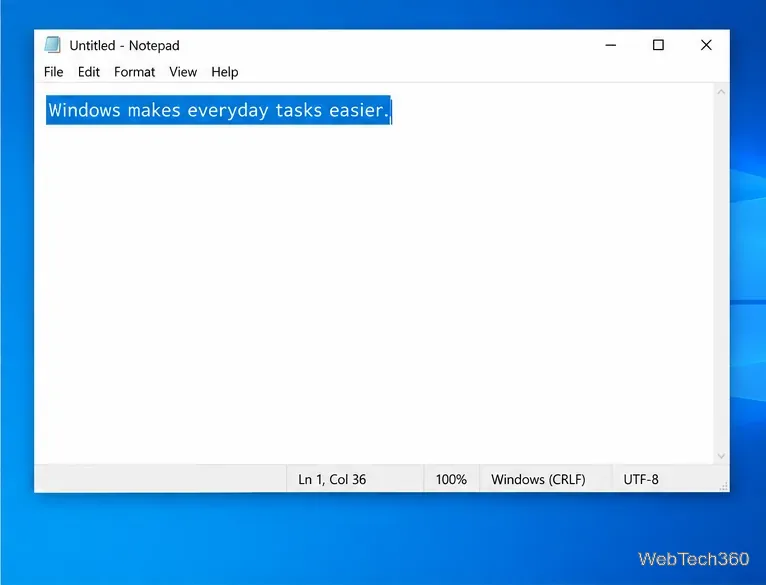Click the '100%' zoom status entry

pos(451,479)
